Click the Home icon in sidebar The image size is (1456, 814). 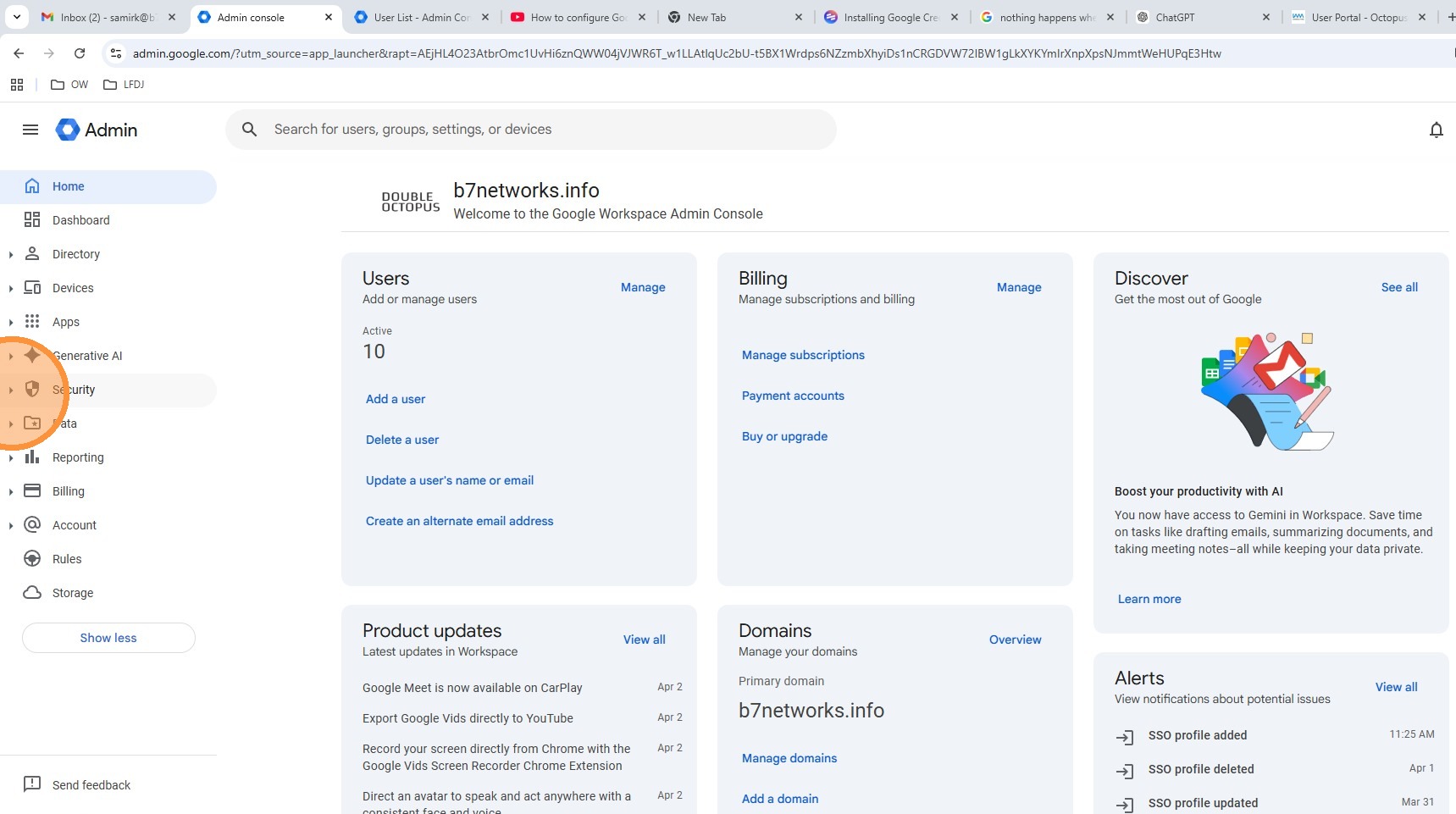click(x=32, y=186)
